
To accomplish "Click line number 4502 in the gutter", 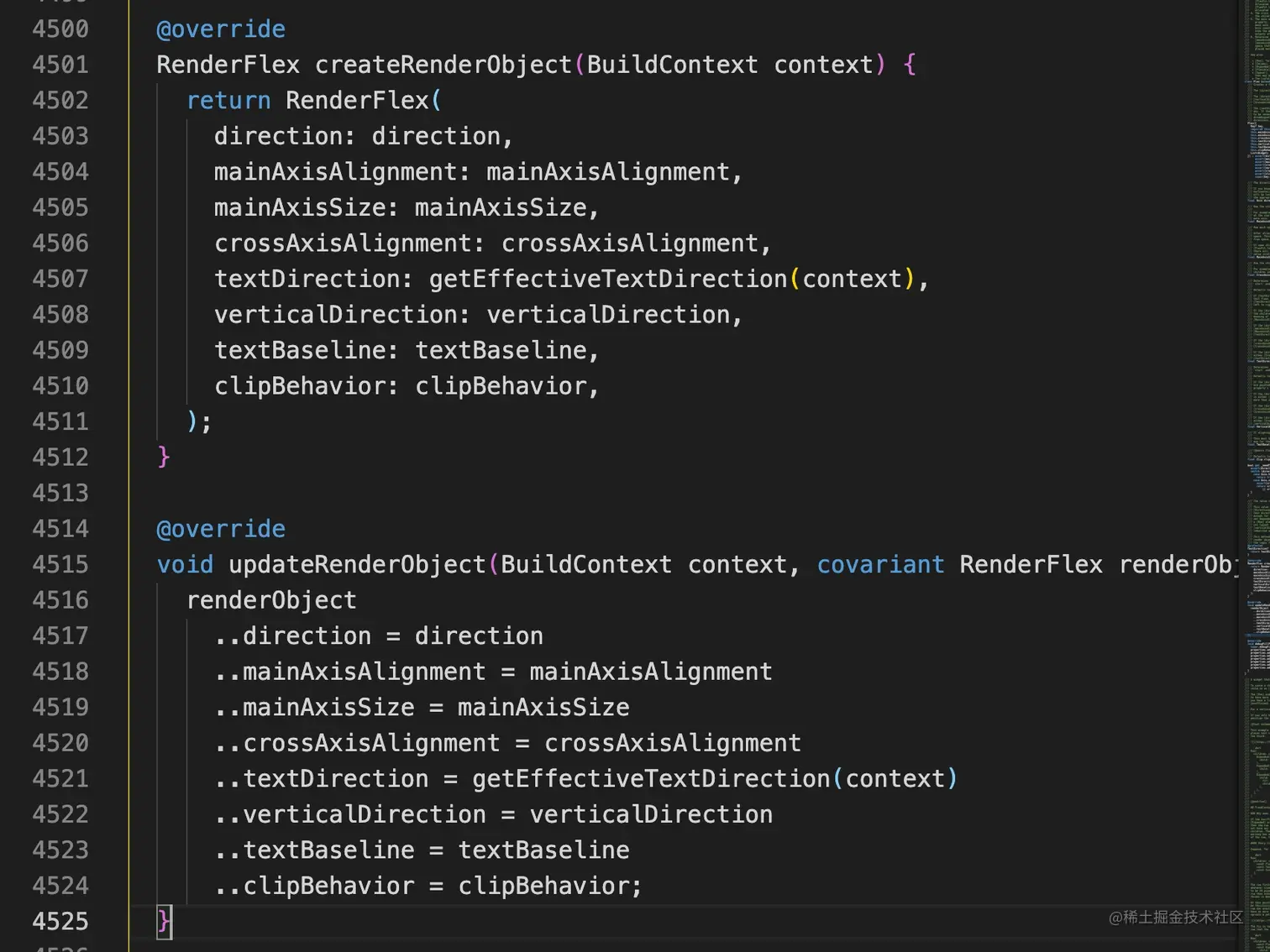I will (60, 101).
